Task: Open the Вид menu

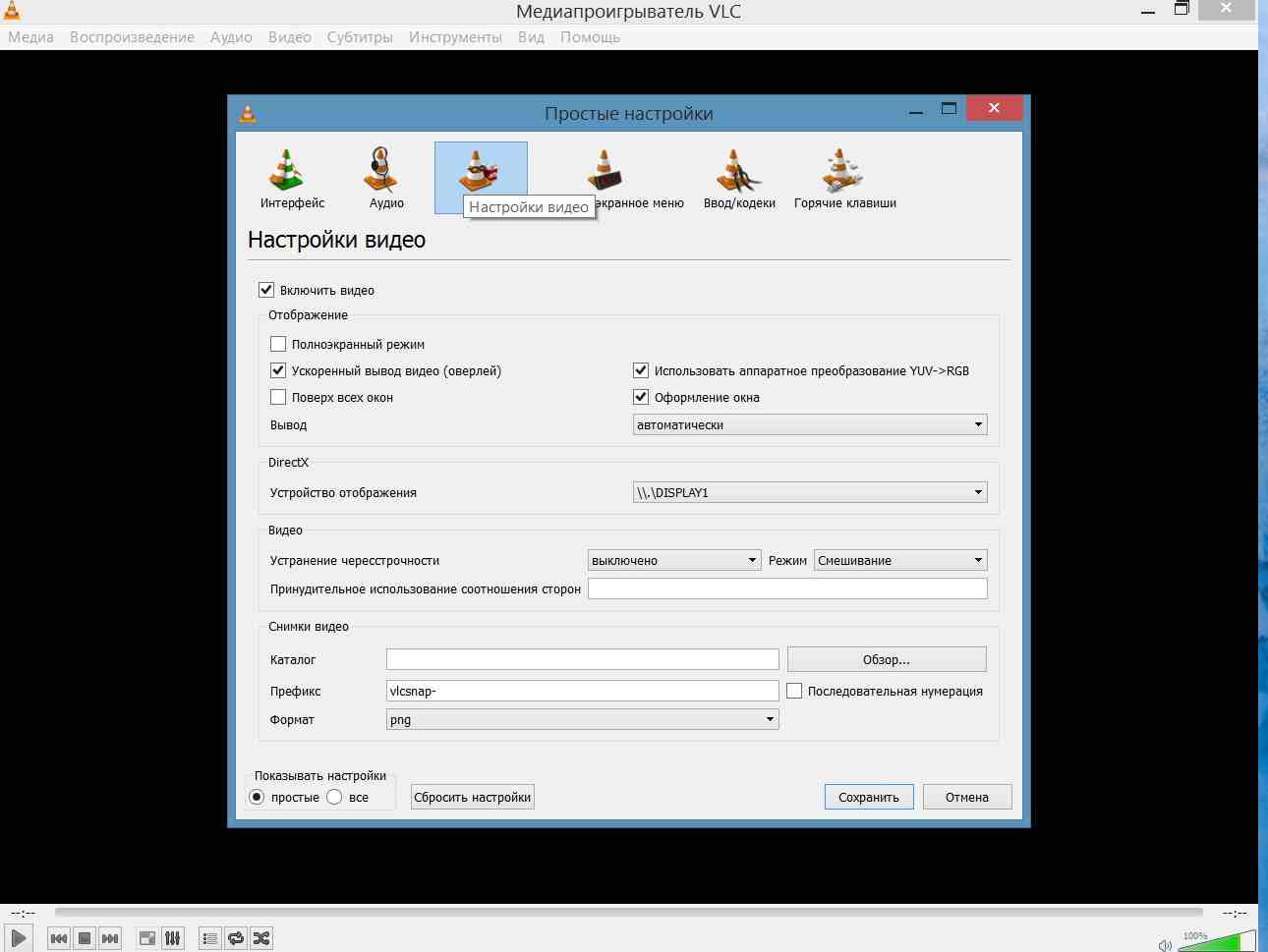Action: point(531,37)
